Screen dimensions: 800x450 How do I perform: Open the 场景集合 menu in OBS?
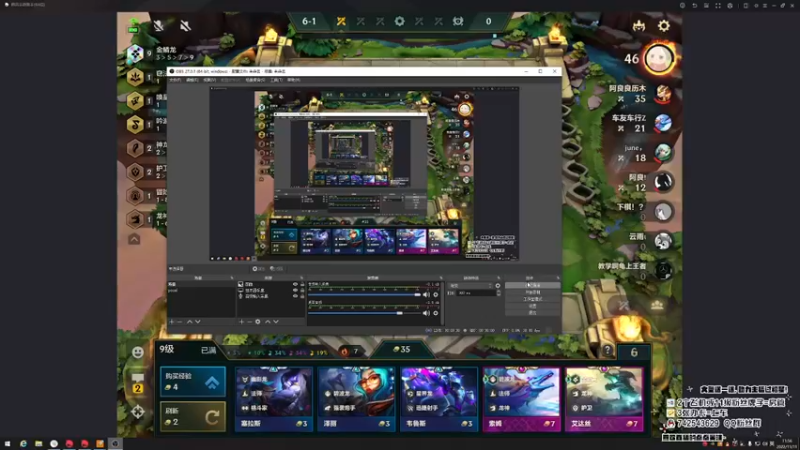click(255, 80)
